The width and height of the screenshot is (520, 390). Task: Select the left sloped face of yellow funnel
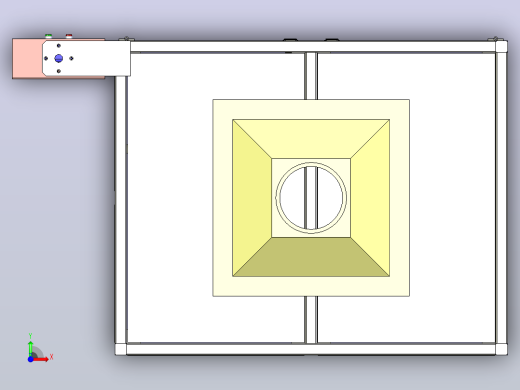tap(252, 198)
